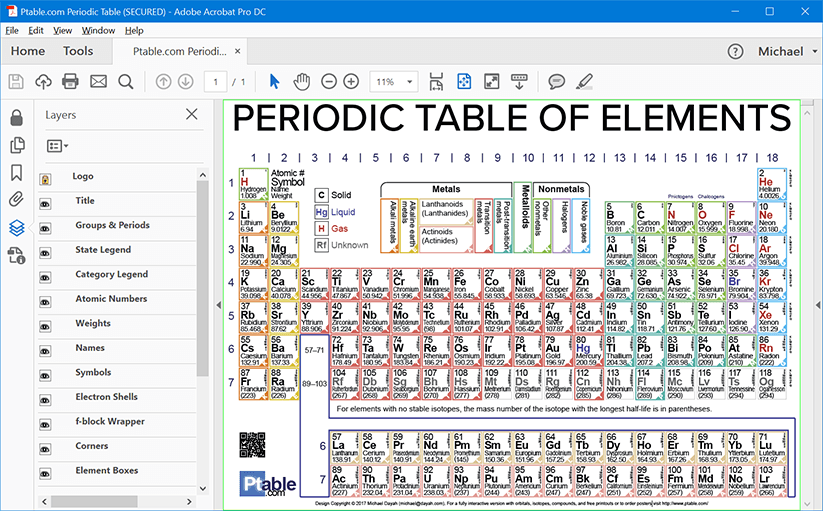Hide the Electron Shells layer
This screenshot has width=823, height=511.
coord(46,398)
